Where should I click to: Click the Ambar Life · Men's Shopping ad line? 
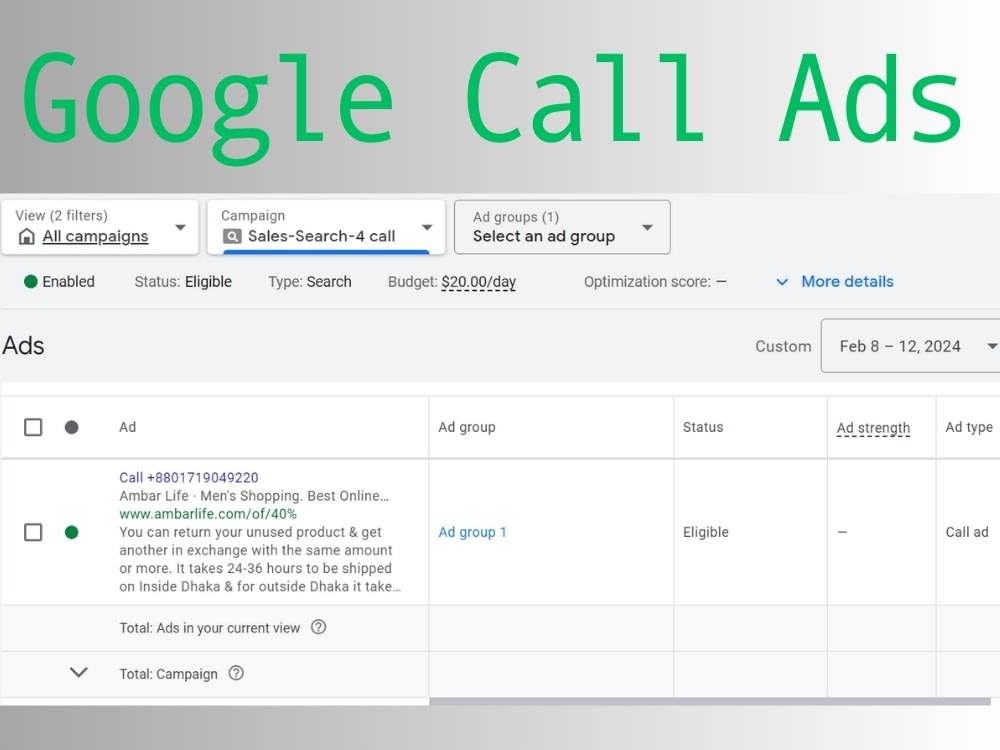[x=254, y=496]
